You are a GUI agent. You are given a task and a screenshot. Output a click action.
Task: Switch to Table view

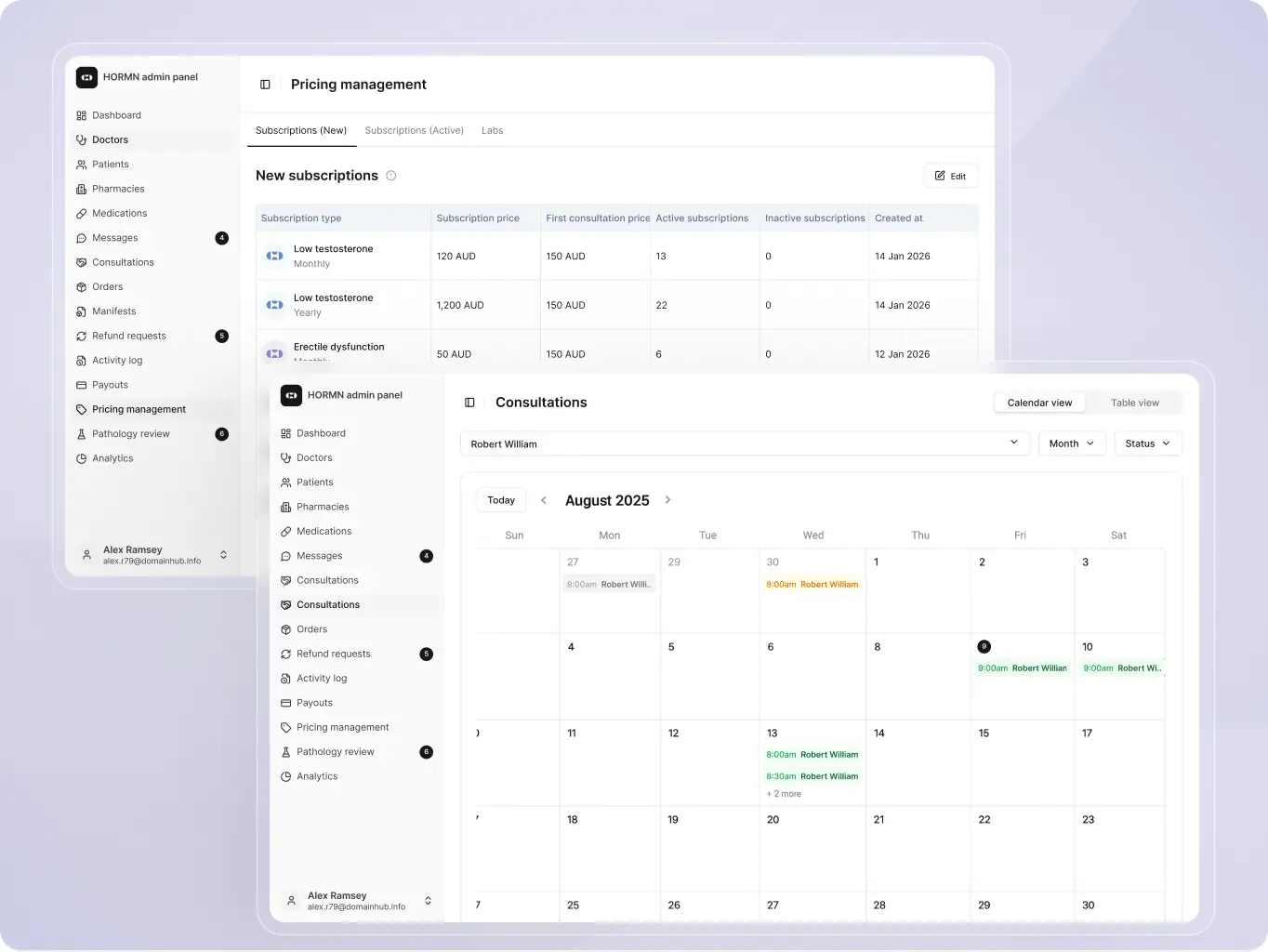click(1134, 403)
